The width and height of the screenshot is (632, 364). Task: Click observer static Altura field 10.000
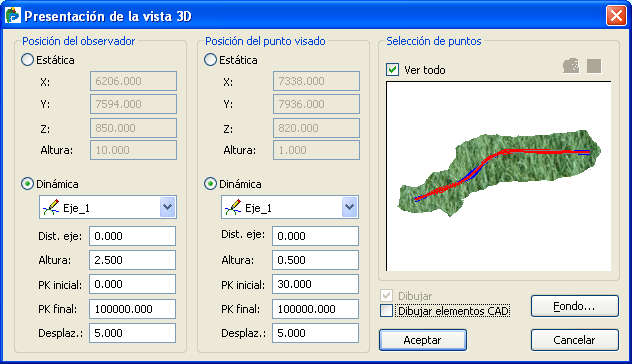pyautogui.click(x=133, y=150)
